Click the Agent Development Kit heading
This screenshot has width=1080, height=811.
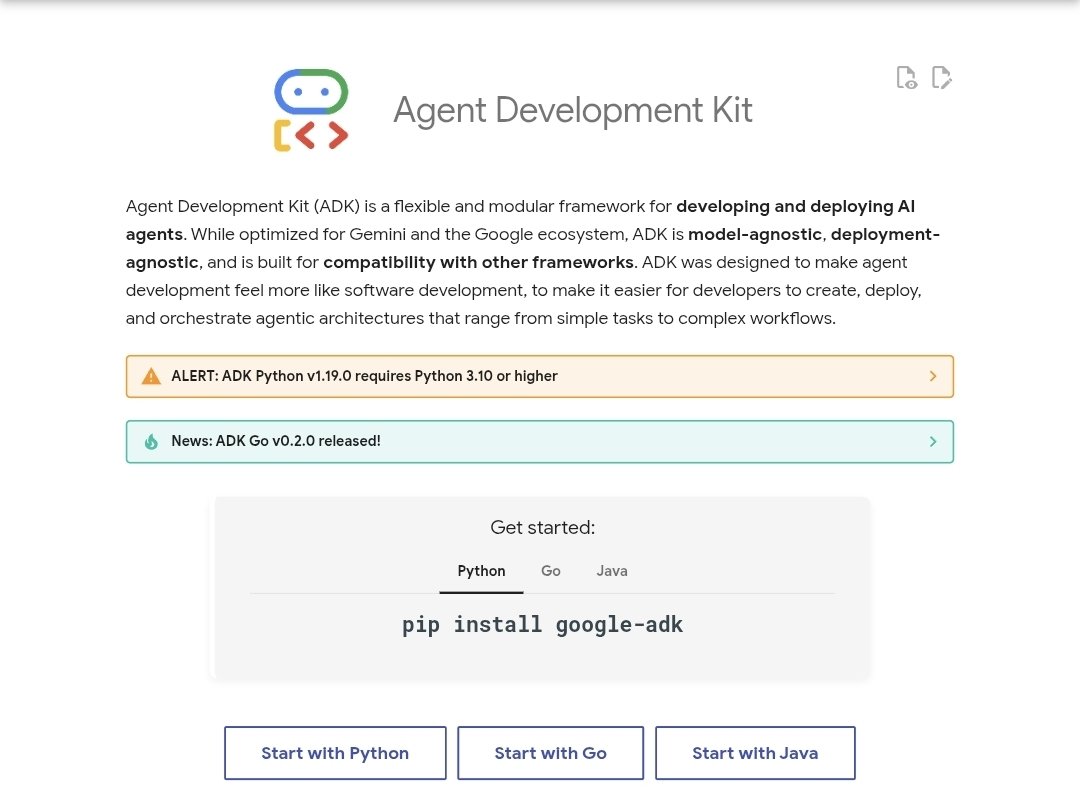click(x=573, y=110)
